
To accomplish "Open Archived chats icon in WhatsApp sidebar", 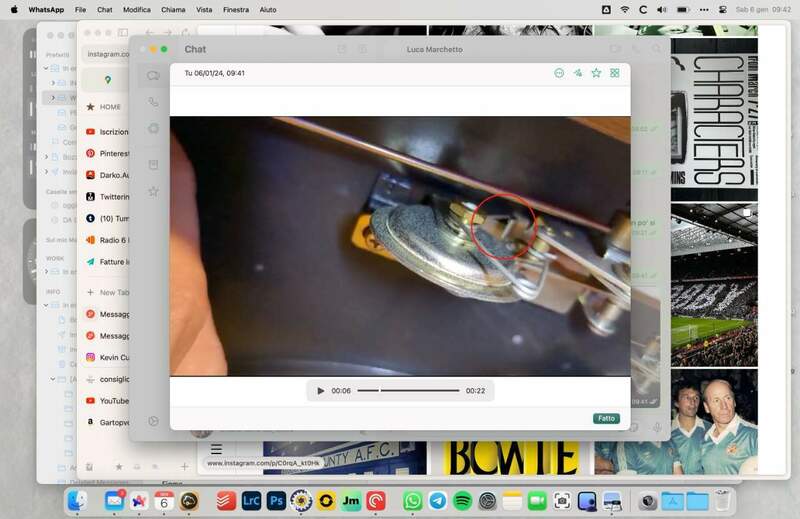I will click(x=153, y=164).
